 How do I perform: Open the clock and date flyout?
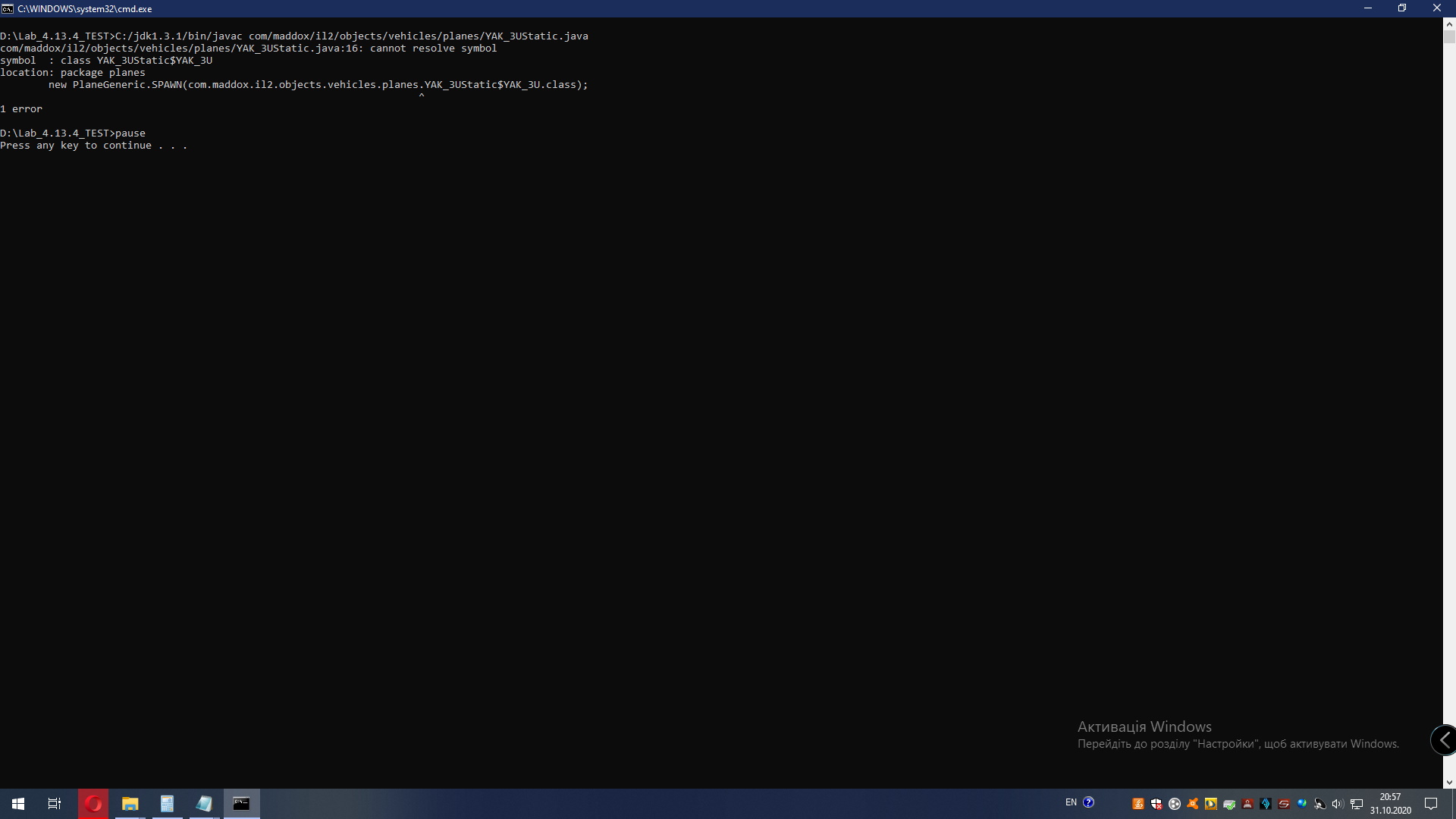click(1390, 804)
